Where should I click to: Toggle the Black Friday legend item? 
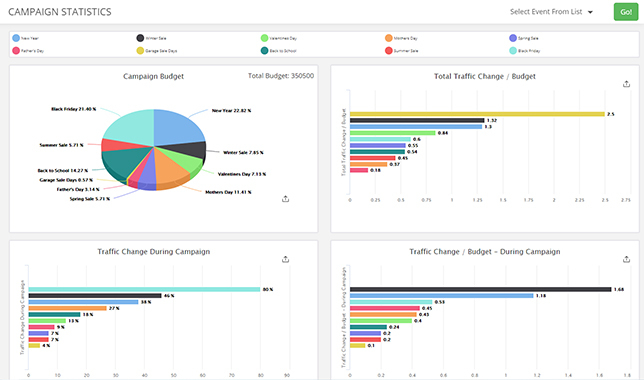[525, 51]
